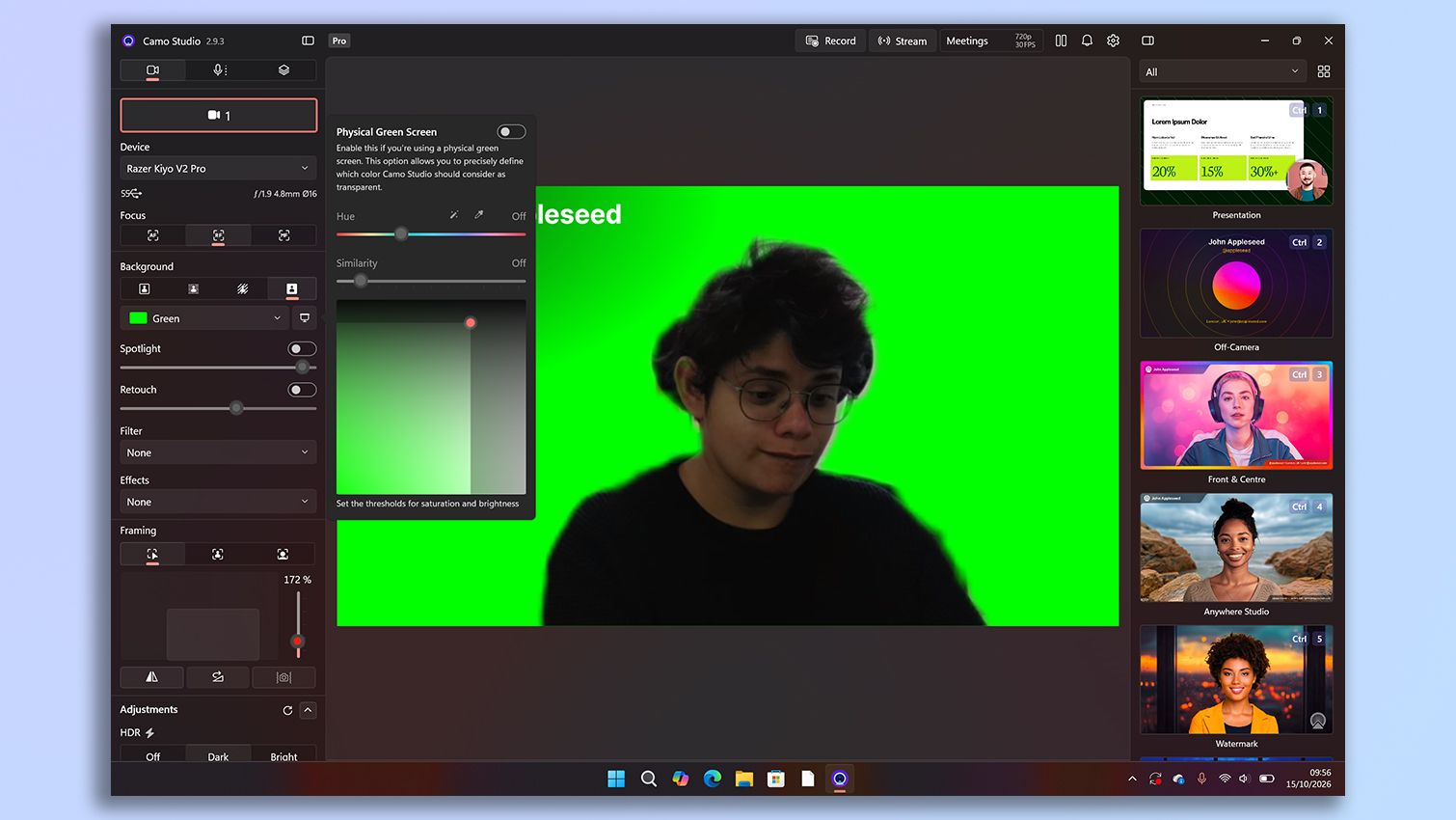Reset the Adjustments with the circular arrow
This screenshot has width=1456, height=820.
(287, 710)
